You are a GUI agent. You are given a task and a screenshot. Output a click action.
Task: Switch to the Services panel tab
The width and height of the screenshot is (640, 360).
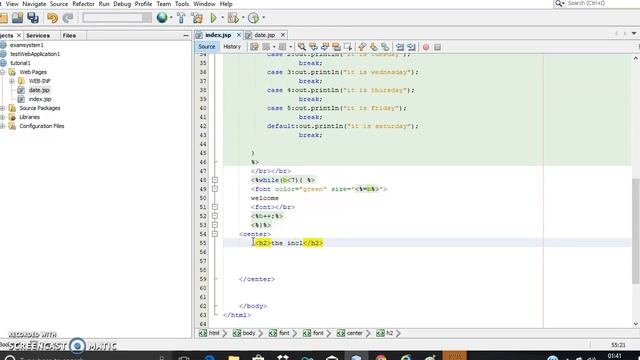click(38, 36)
